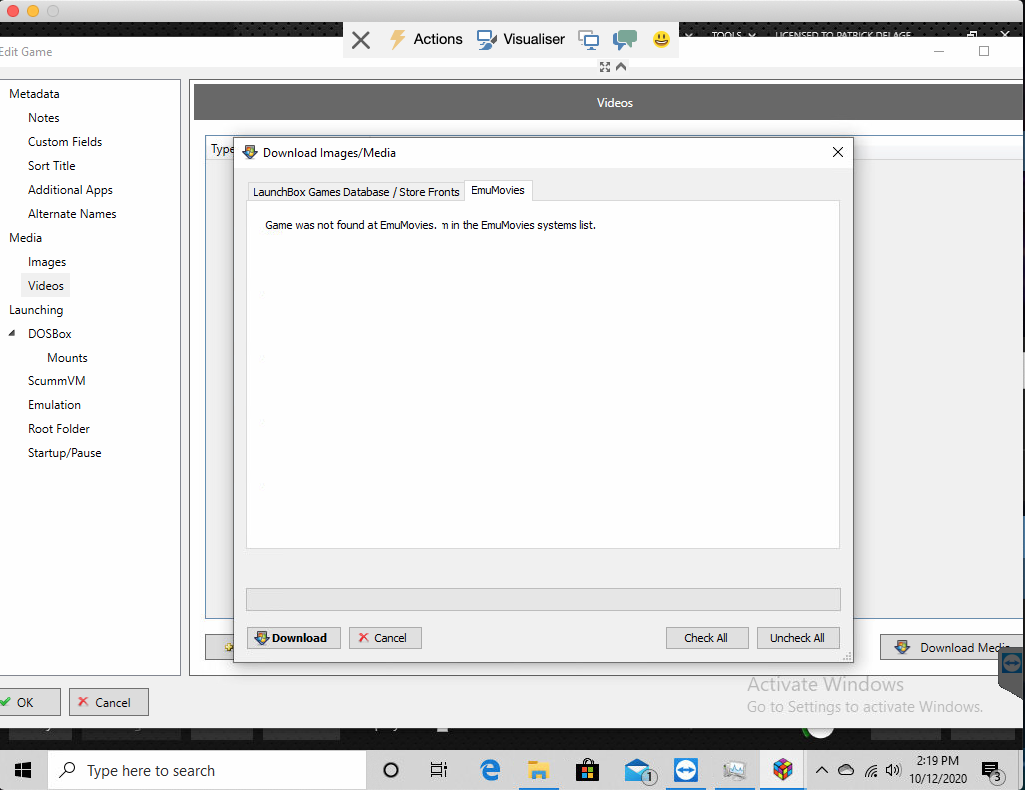The height and width of the screenshot is (790, 1025).
Task: Select the Media category
Action: pos(25,238)
